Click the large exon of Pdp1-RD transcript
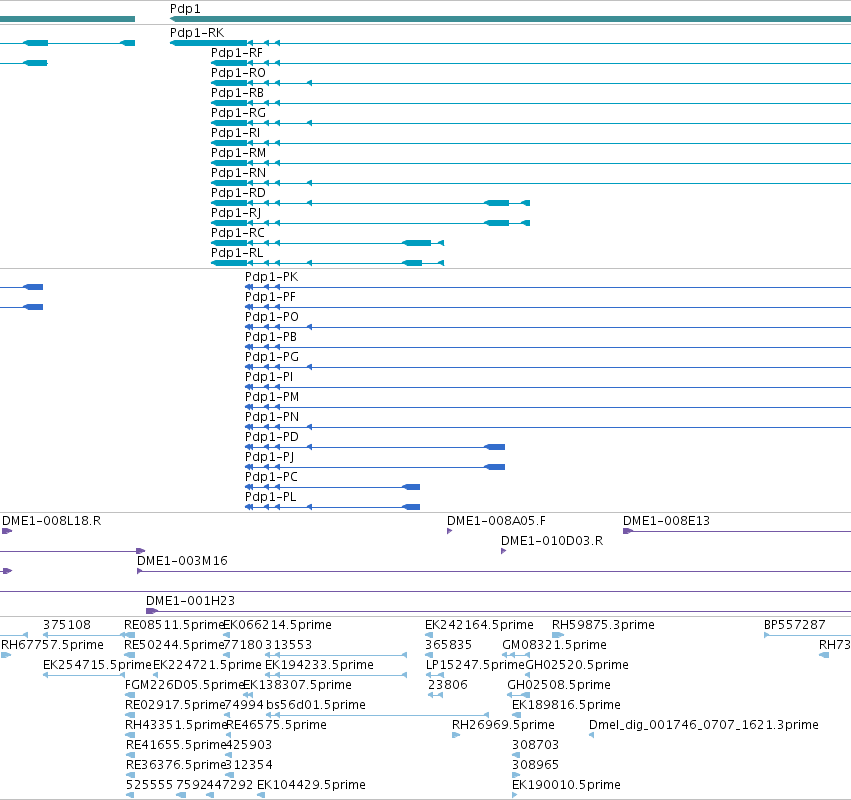The width and height of the screenshot is (851, 800). click(x=497, y=203)
